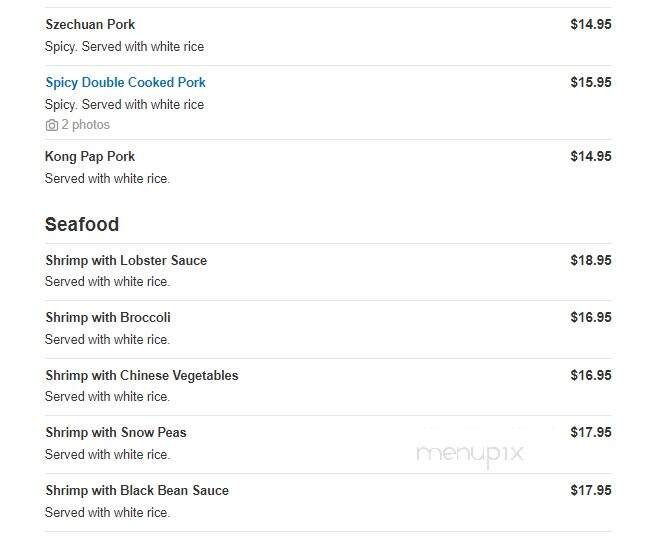Choose Shrimp with Chinese Vegetables

tap(142, 375)
